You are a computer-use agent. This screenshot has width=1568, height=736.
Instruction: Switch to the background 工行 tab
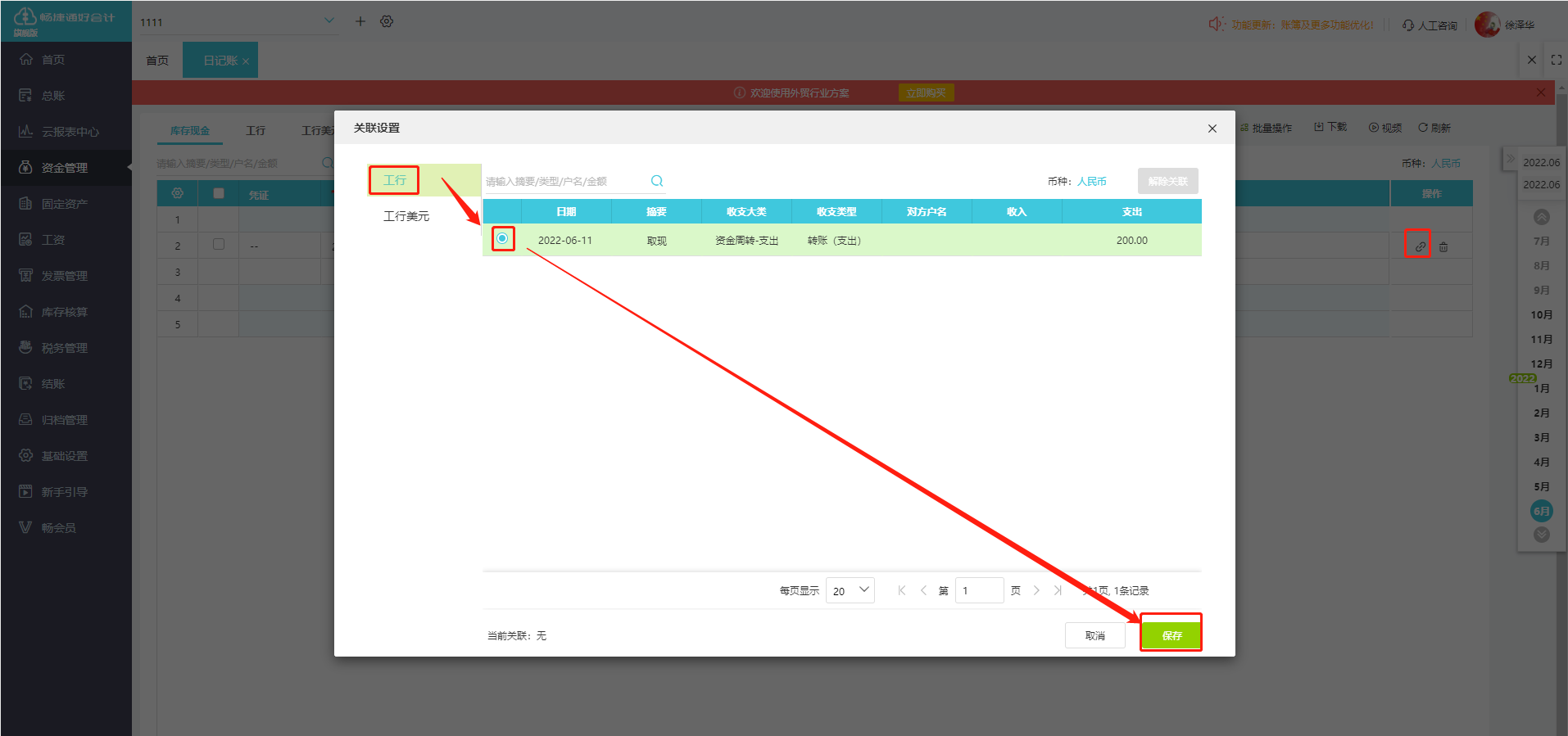[256, 131]
